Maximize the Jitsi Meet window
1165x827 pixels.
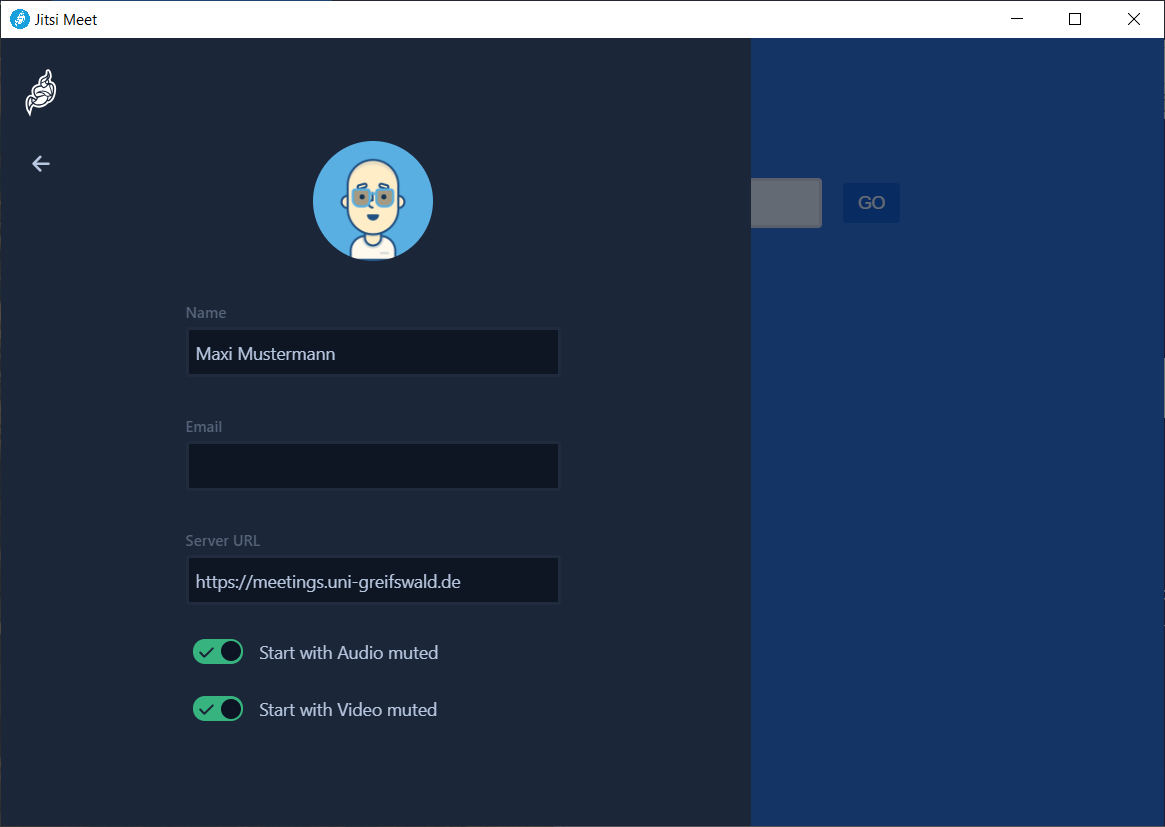(1075, 19)
